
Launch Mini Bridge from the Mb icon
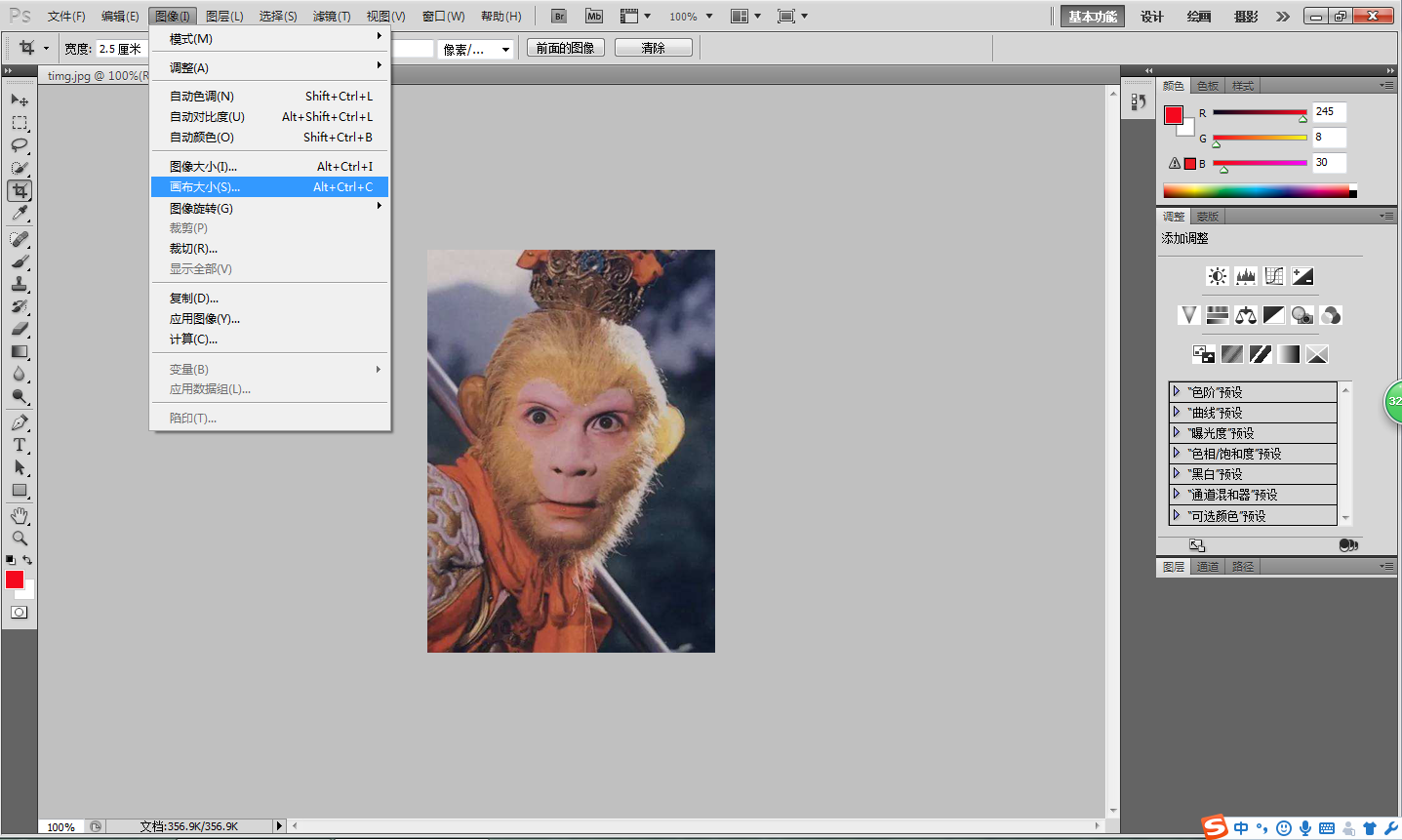(594, 16)
